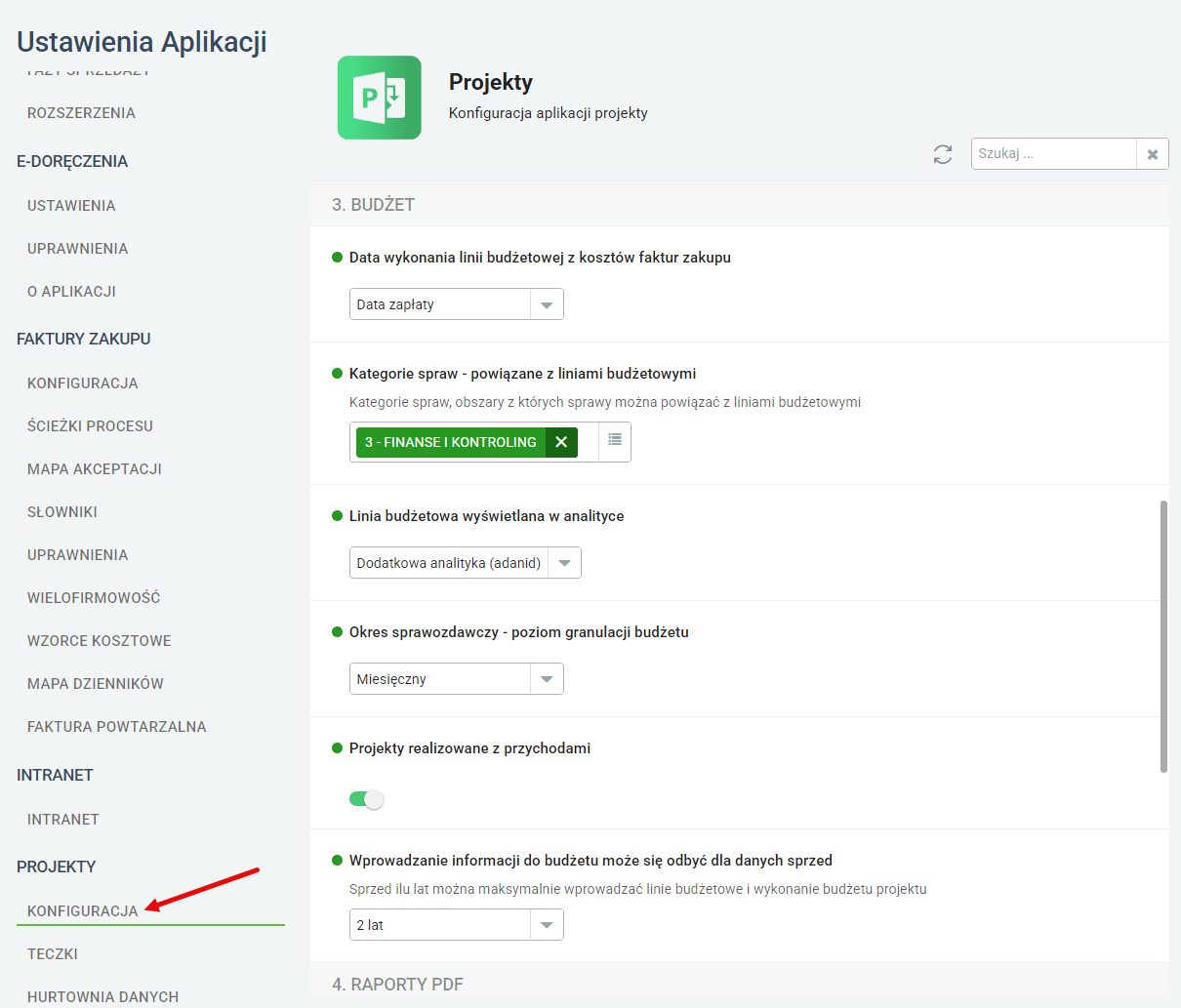
Task: Open the Miesięczny period dropdown
Action: click(457, 679)
